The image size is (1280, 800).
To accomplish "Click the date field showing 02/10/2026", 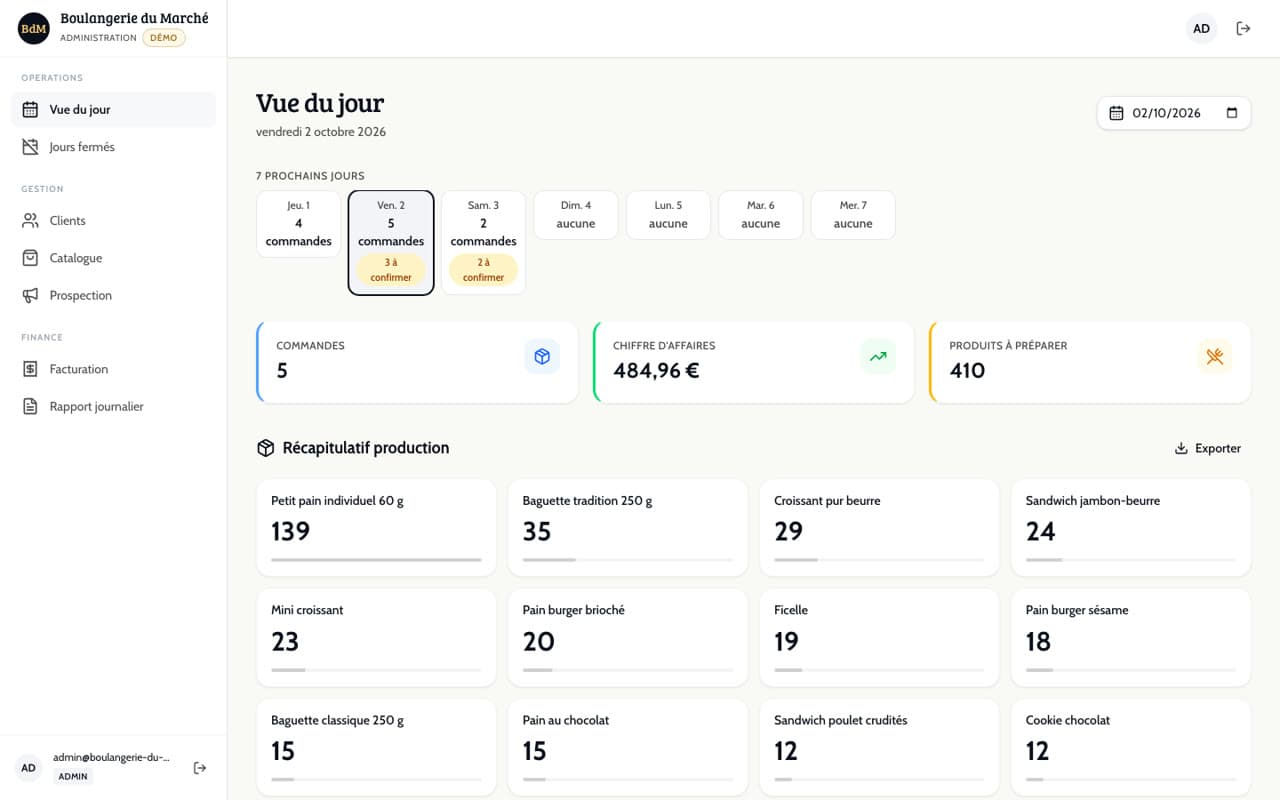I will (x=1174, y=113).
